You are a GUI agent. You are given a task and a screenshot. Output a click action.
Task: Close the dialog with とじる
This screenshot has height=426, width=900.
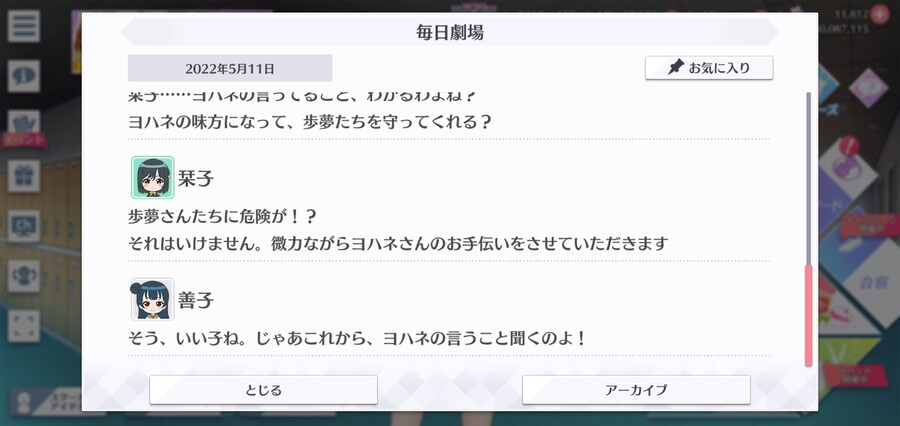(263, 390)
